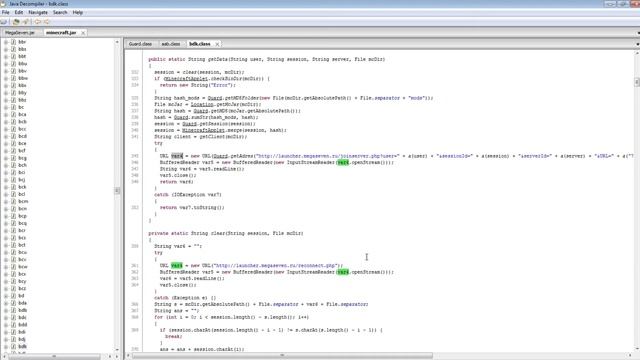Click the class file icon beside bcg

[13, 158]
